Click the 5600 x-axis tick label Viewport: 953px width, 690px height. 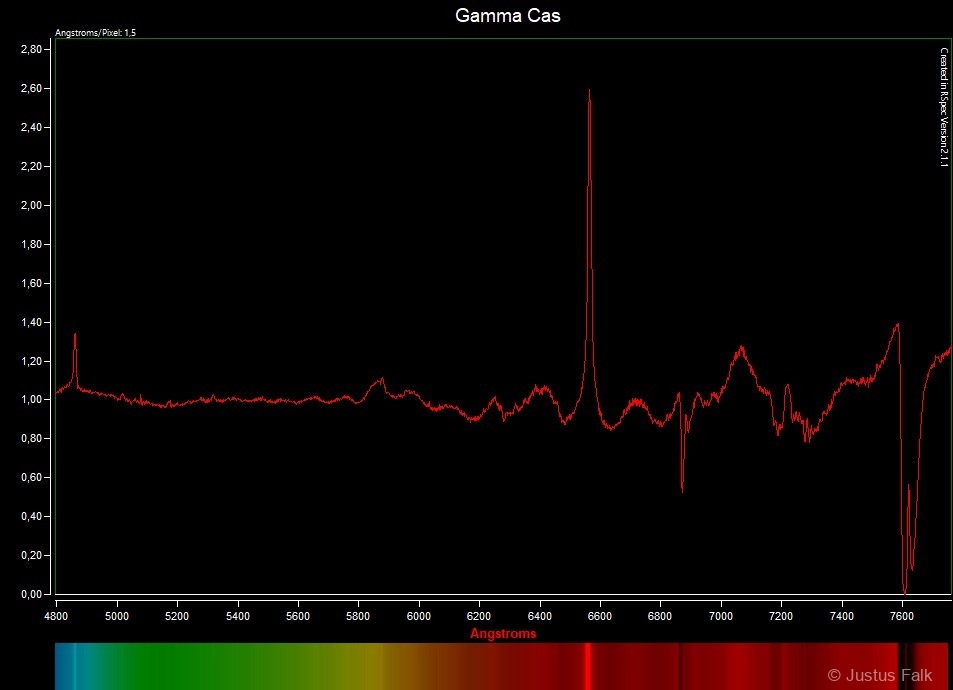298,616
